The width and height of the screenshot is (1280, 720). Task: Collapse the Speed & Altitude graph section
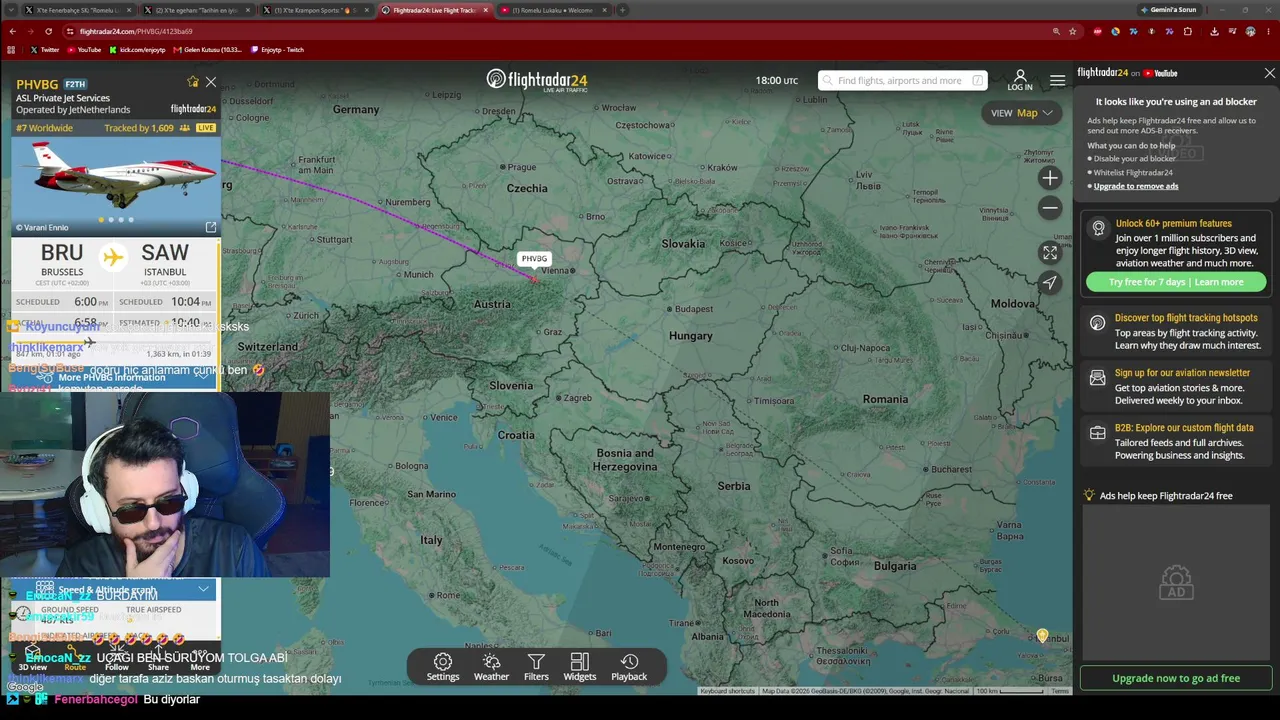pos(115,590)
